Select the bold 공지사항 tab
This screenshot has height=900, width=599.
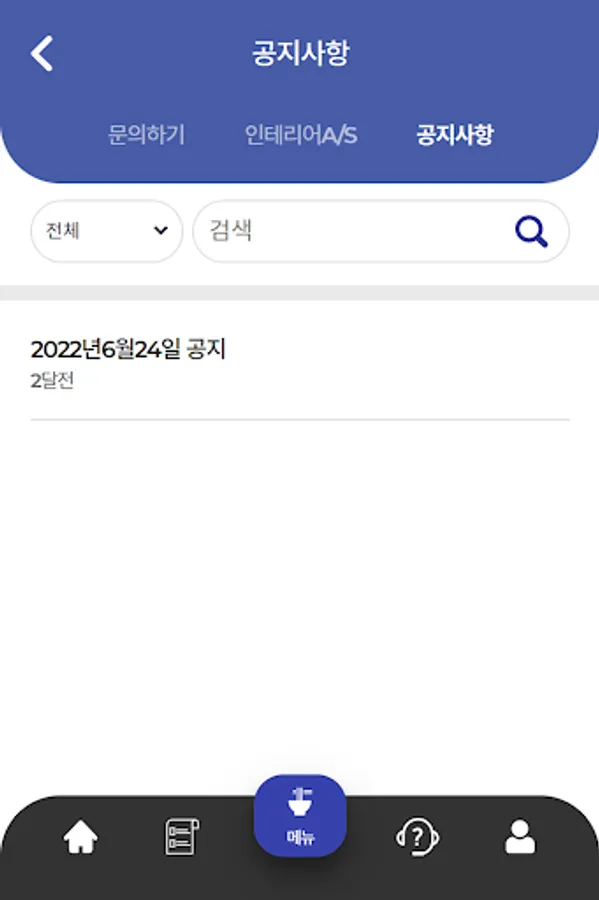pyautogui.click(x=455, y=135)
